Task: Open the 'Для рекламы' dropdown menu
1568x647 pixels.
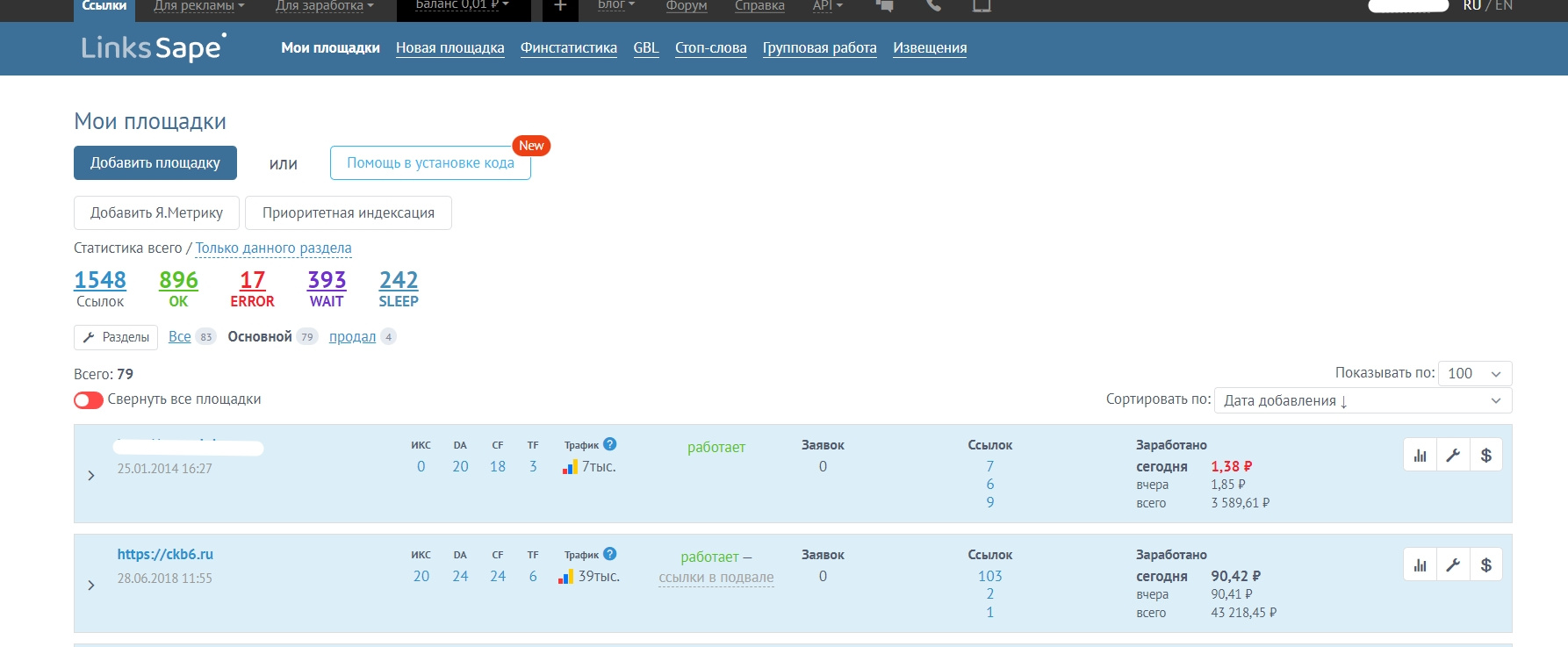Action: [199, 6]
